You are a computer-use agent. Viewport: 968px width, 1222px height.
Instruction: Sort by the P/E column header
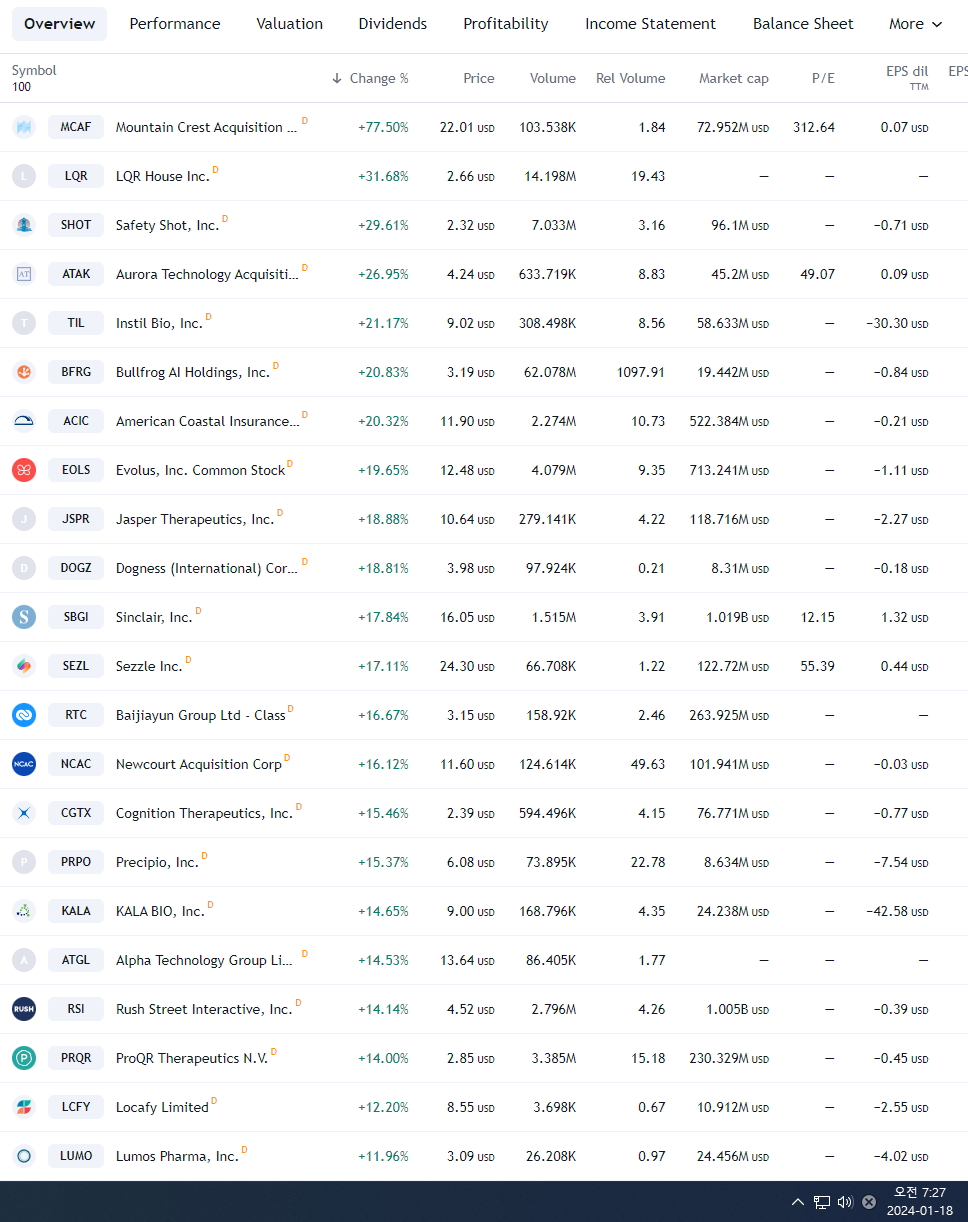point(823,78)
